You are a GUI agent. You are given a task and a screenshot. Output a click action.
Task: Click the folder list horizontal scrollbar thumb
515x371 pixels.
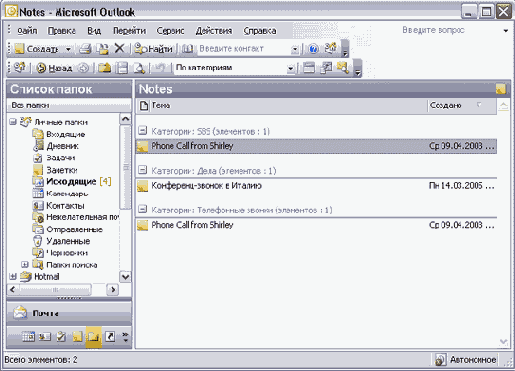point(55,289)
